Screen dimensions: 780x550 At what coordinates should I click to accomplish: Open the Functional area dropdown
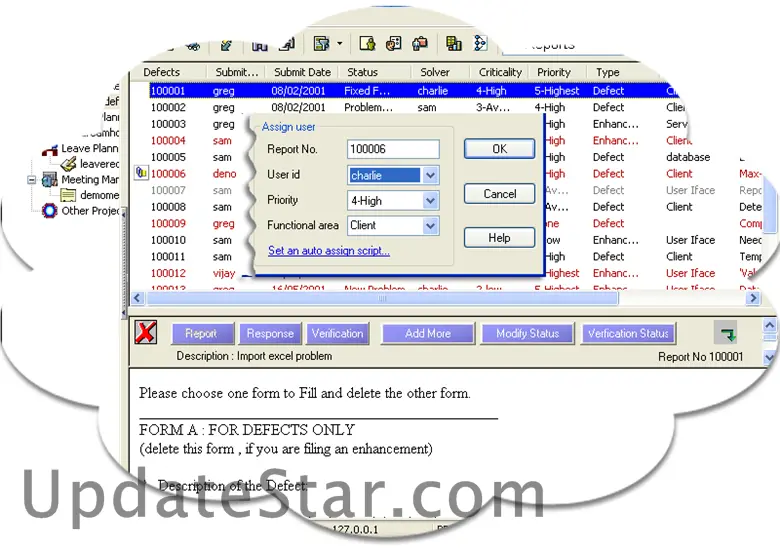tap(430, 226)
